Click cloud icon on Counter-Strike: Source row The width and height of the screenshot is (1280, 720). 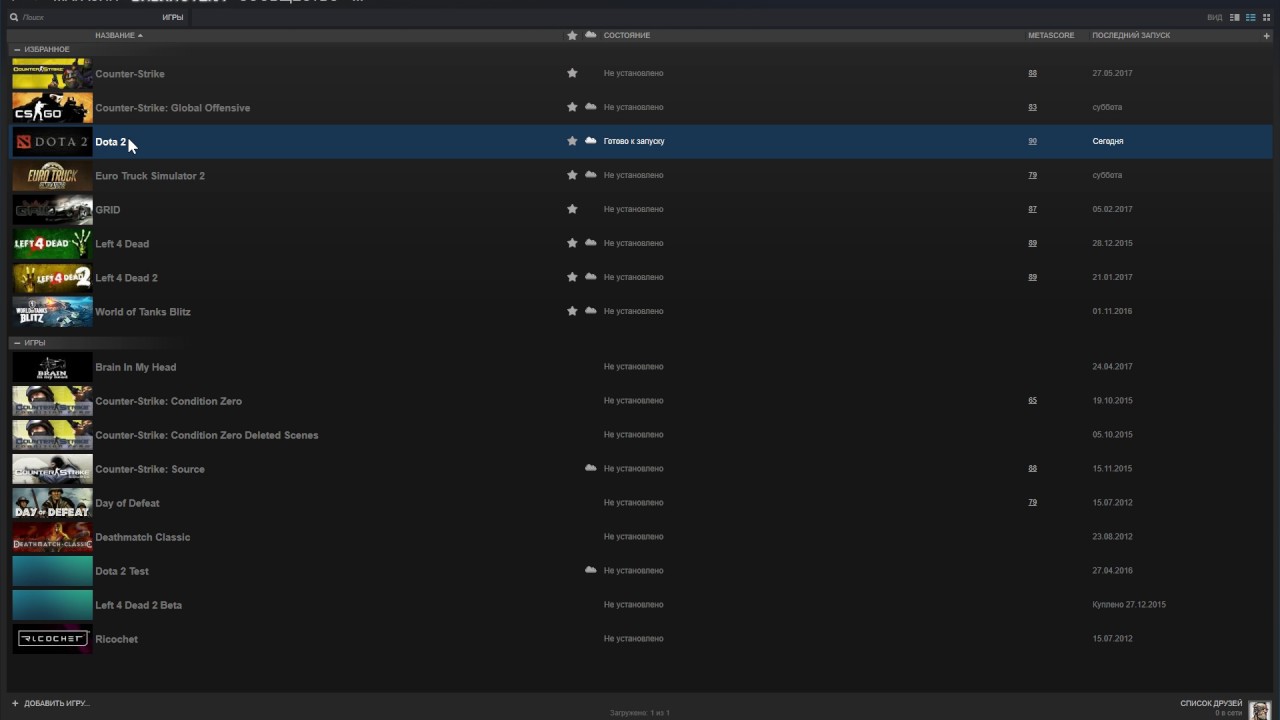point(591,468)
